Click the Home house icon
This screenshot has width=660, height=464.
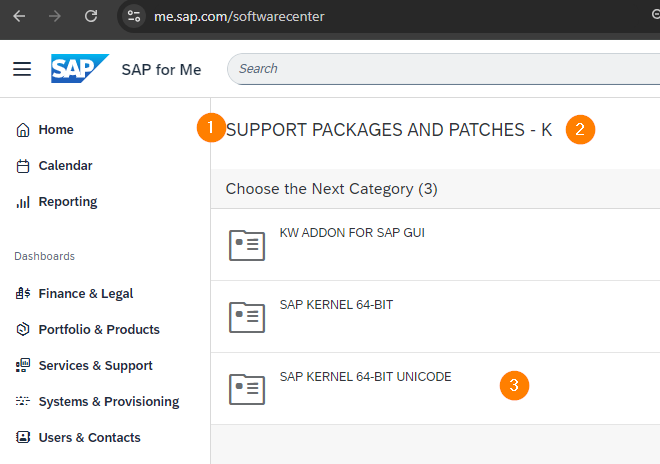point(23,130)
